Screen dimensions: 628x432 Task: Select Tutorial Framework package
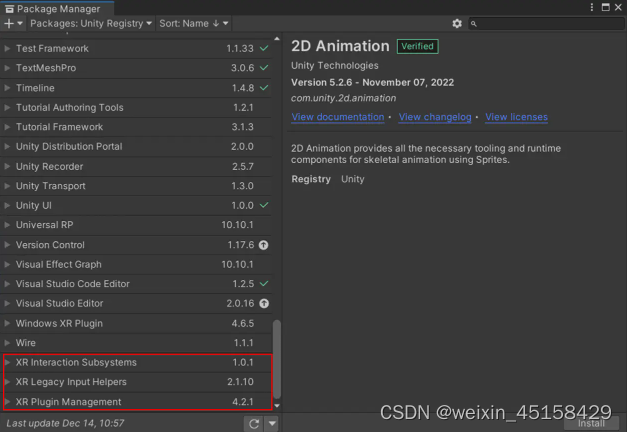(136, 127)
